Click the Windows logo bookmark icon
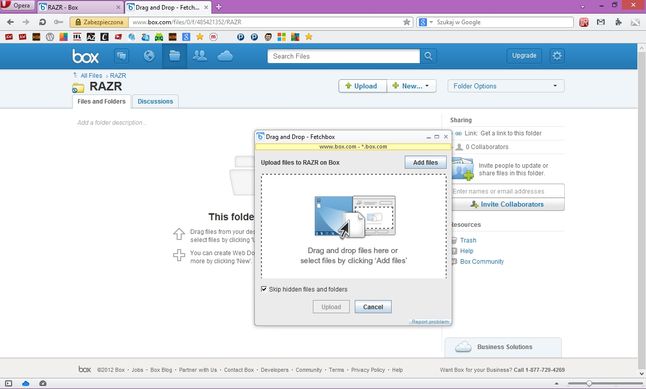646x389 pixels. click(281, 37)
